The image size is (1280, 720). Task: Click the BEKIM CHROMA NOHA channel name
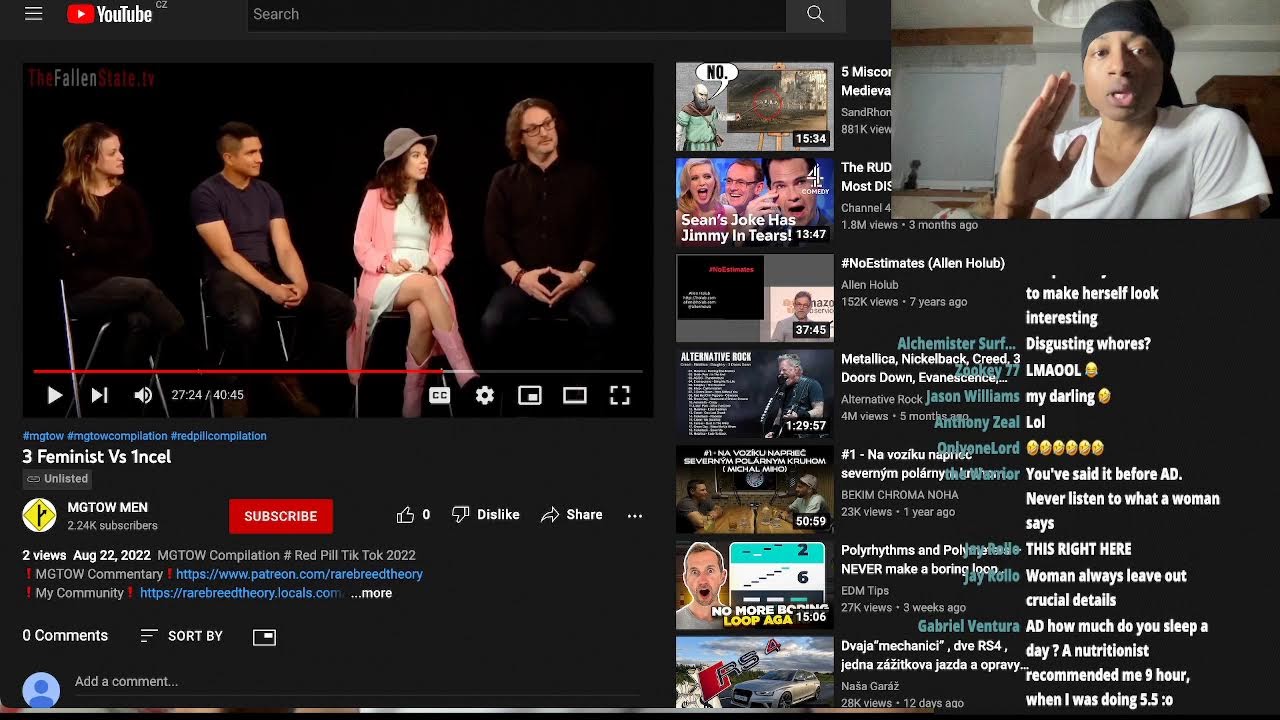click(x=900, y=495)
